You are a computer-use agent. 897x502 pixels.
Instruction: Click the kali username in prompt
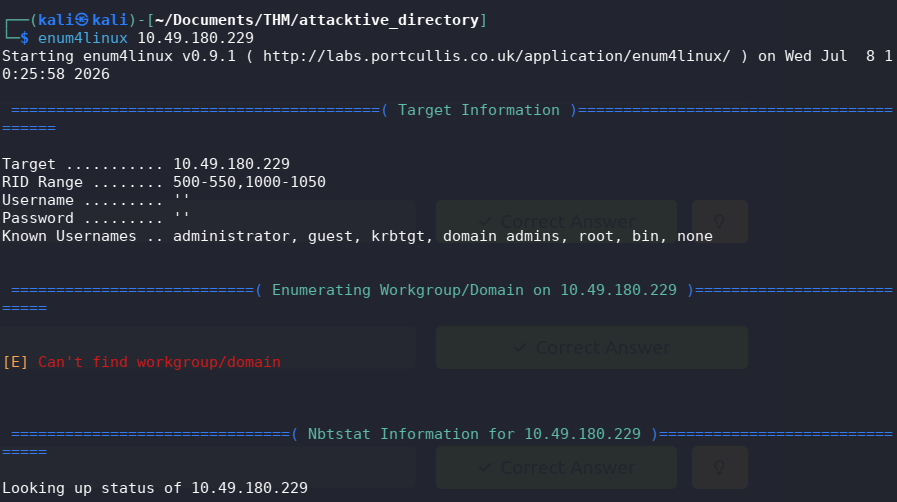tap(55, 20)
